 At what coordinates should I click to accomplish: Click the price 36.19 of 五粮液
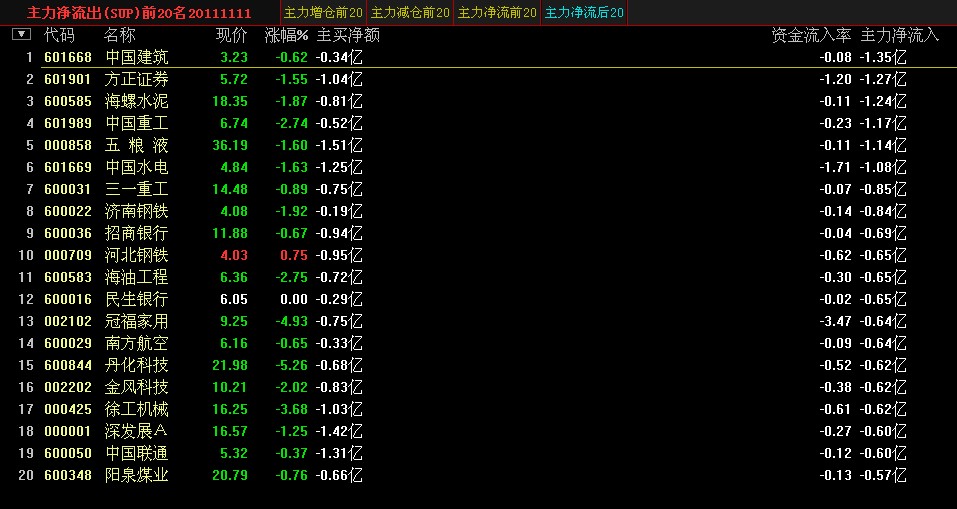(230, 145)
